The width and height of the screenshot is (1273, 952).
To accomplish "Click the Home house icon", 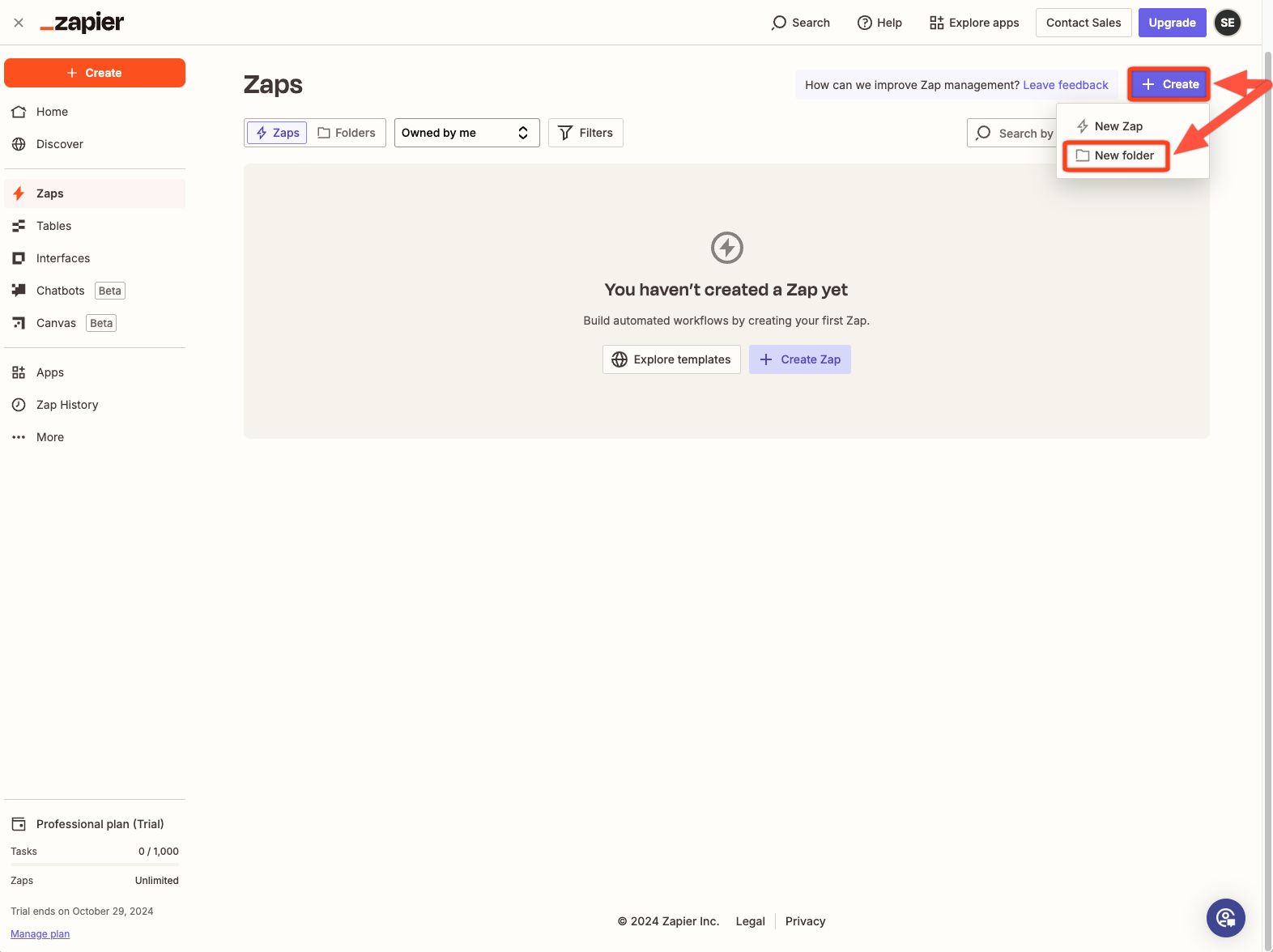I will tap(19, 112).
